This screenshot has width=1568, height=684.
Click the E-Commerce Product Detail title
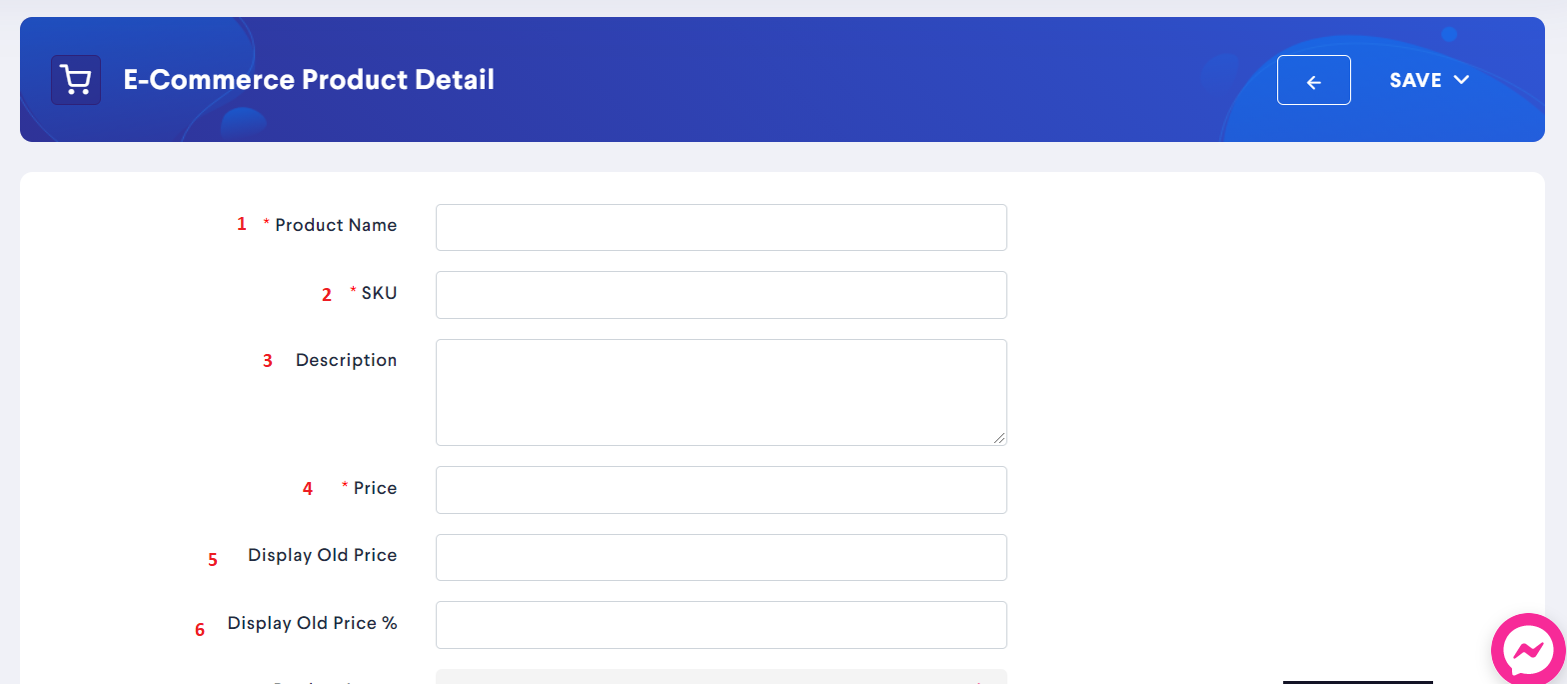pyautogui.click(x=309, y=80)
